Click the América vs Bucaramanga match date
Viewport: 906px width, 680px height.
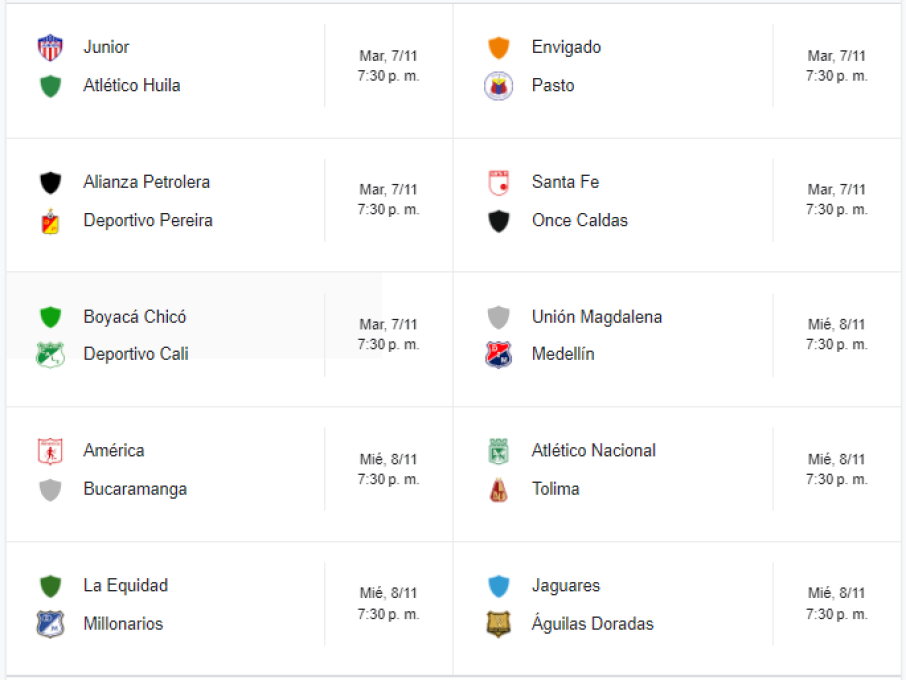388,459
